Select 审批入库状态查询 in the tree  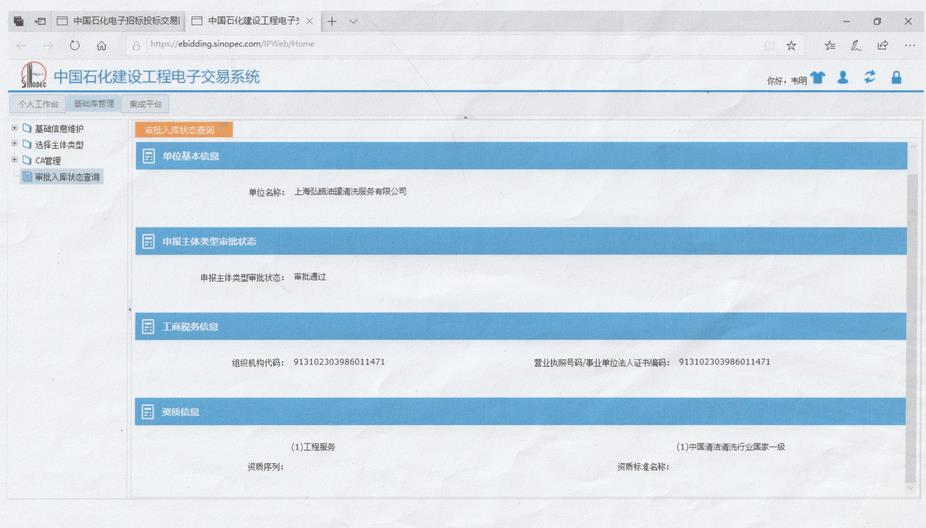(61, 177)
